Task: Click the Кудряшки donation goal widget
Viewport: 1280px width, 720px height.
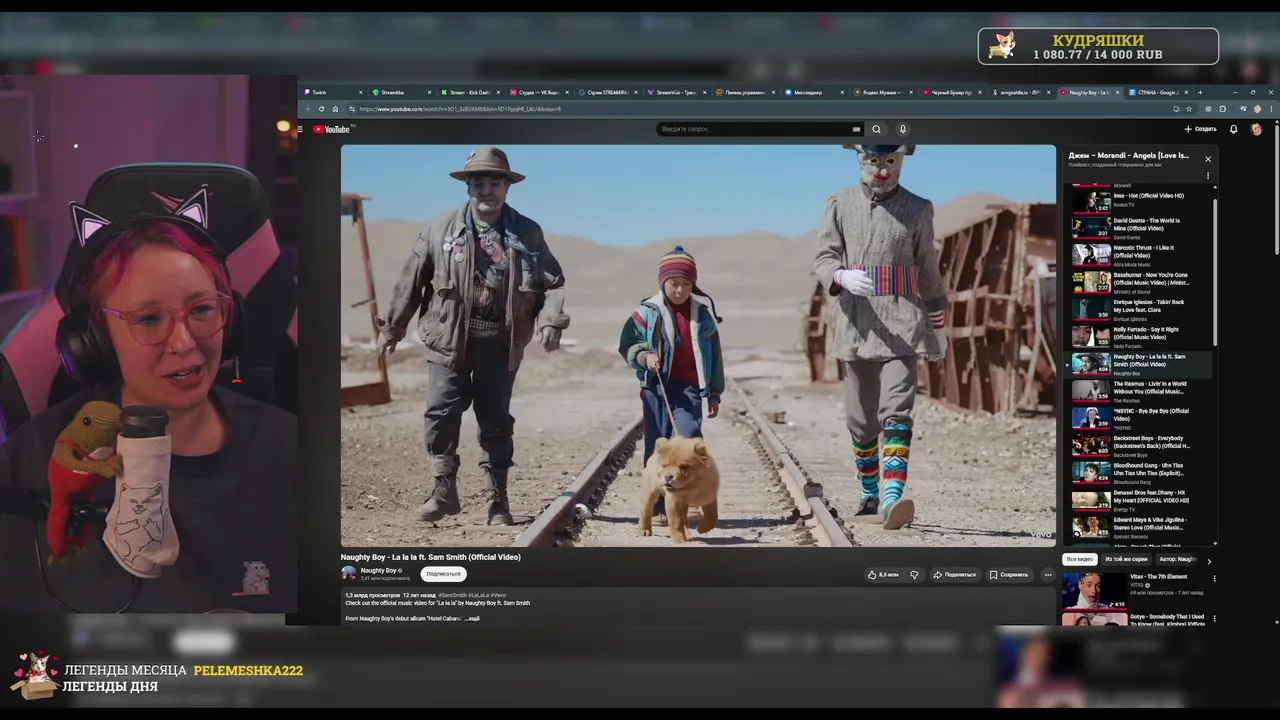Action: point(1098,46)
